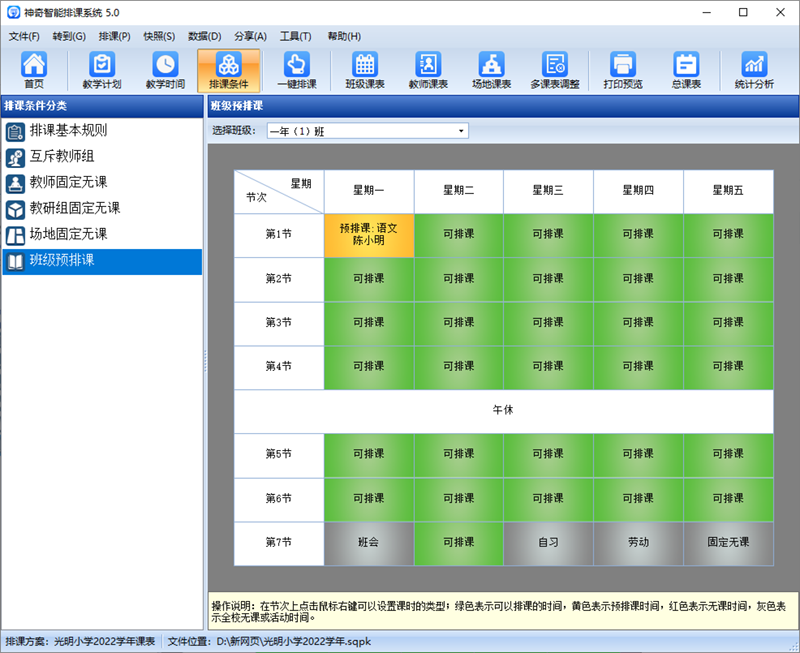Open the 数据(D) menu
The height and width of the screenshot is (653, 800).
(205, 36)
